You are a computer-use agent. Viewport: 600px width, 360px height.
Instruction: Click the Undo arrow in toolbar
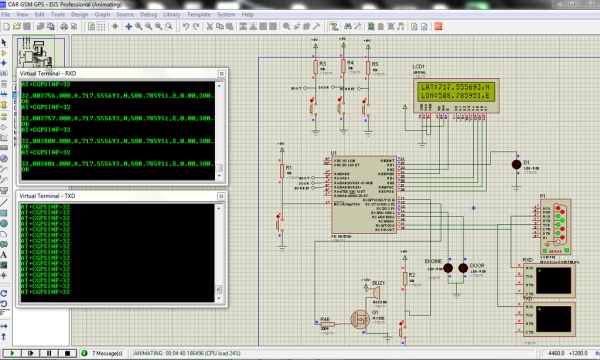coord(186,26)
